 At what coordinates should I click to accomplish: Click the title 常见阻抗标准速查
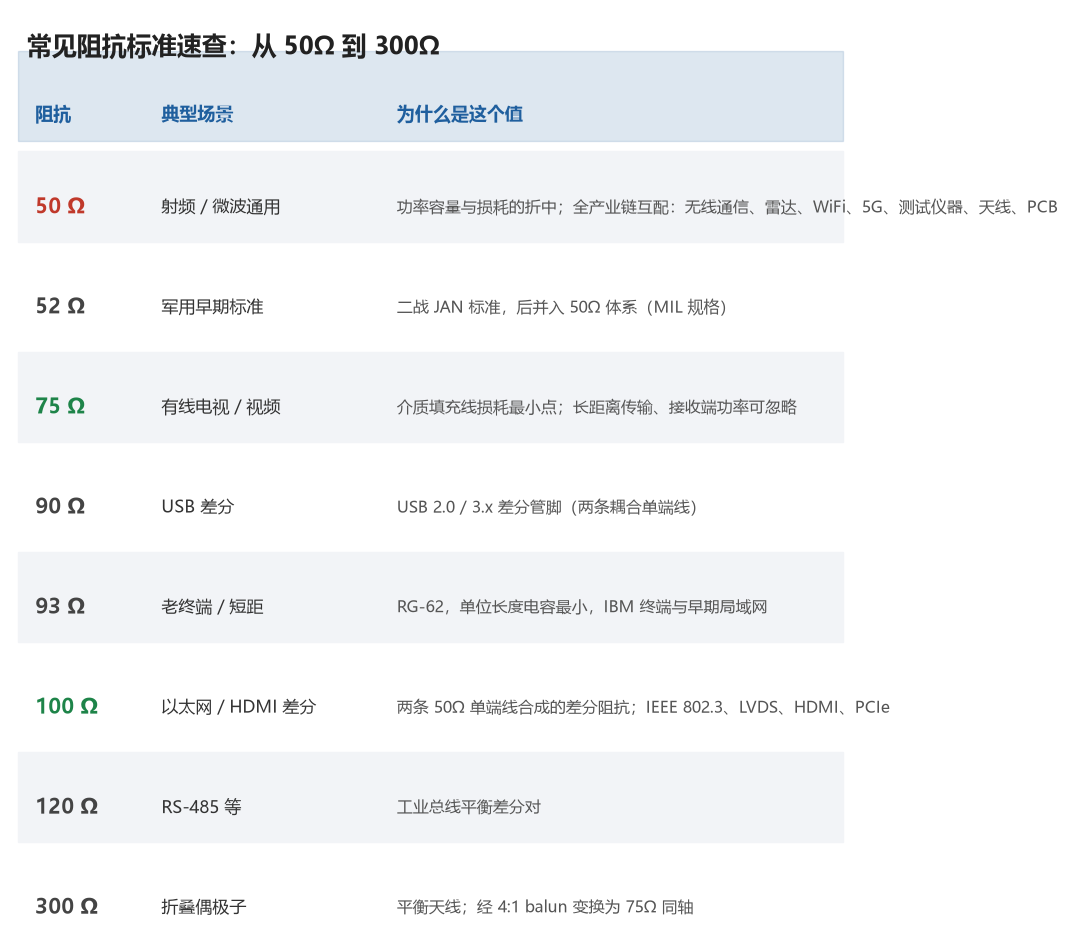(127, 46)
